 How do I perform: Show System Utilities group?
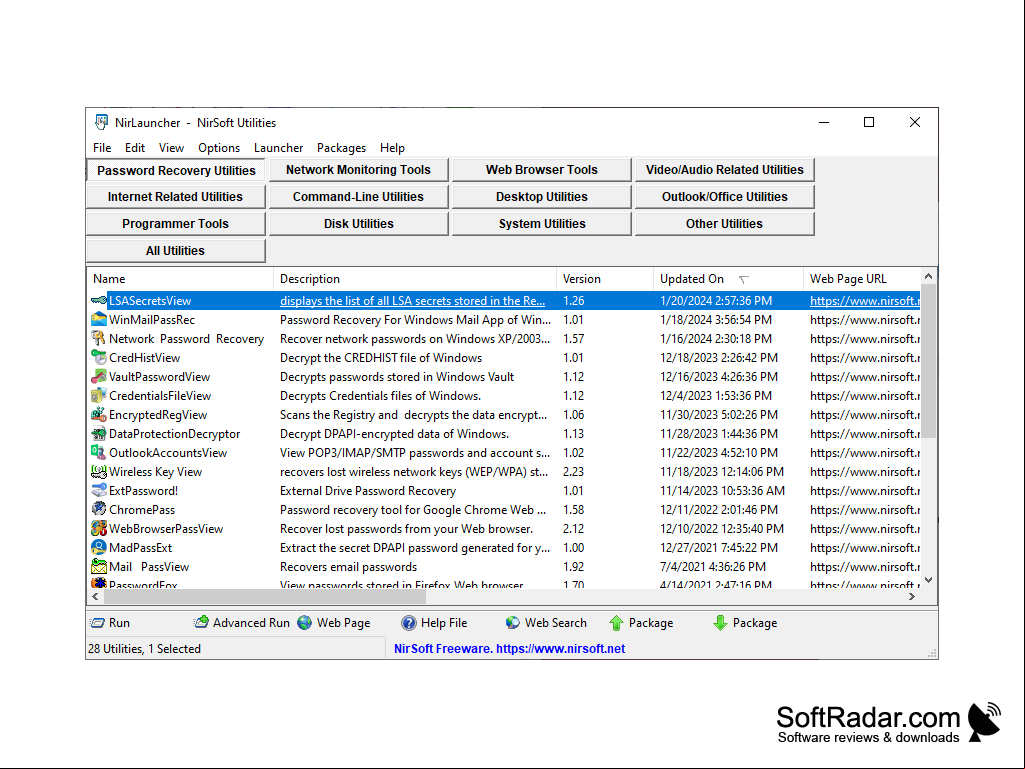tap(541, 224)
